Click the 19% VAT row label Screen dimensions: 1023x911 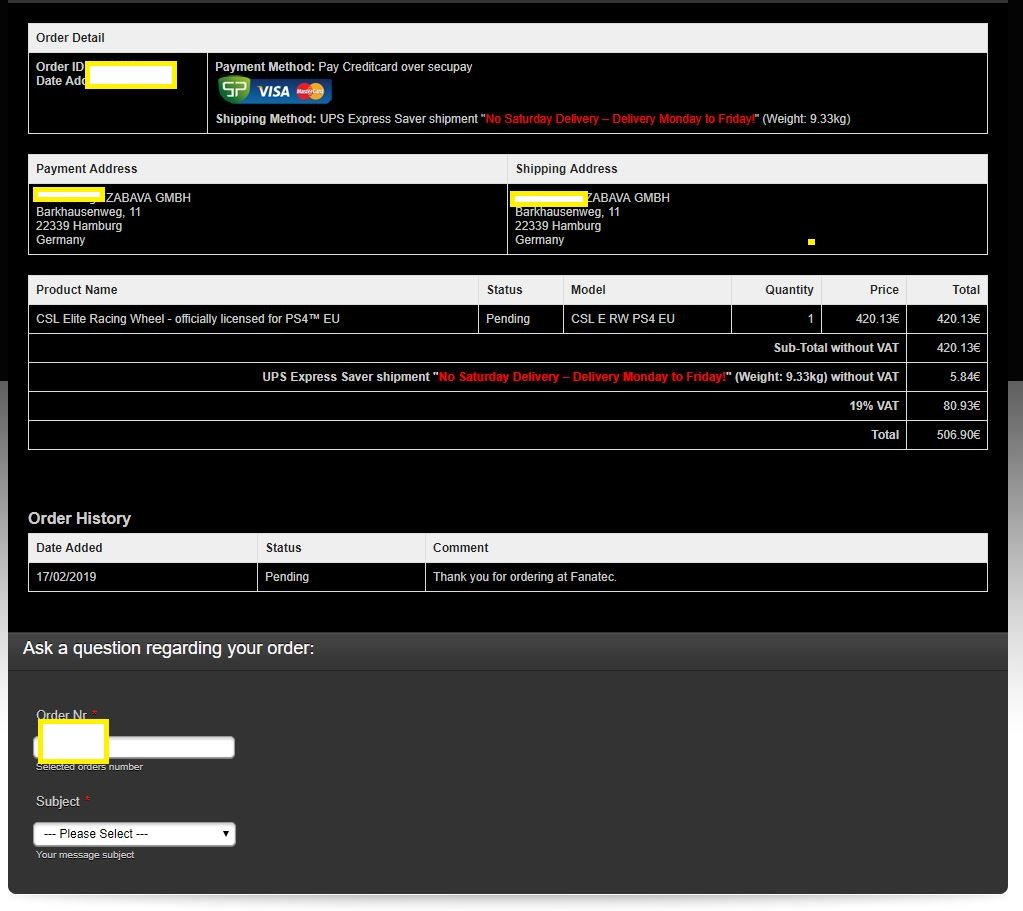(x=874, y=406)
